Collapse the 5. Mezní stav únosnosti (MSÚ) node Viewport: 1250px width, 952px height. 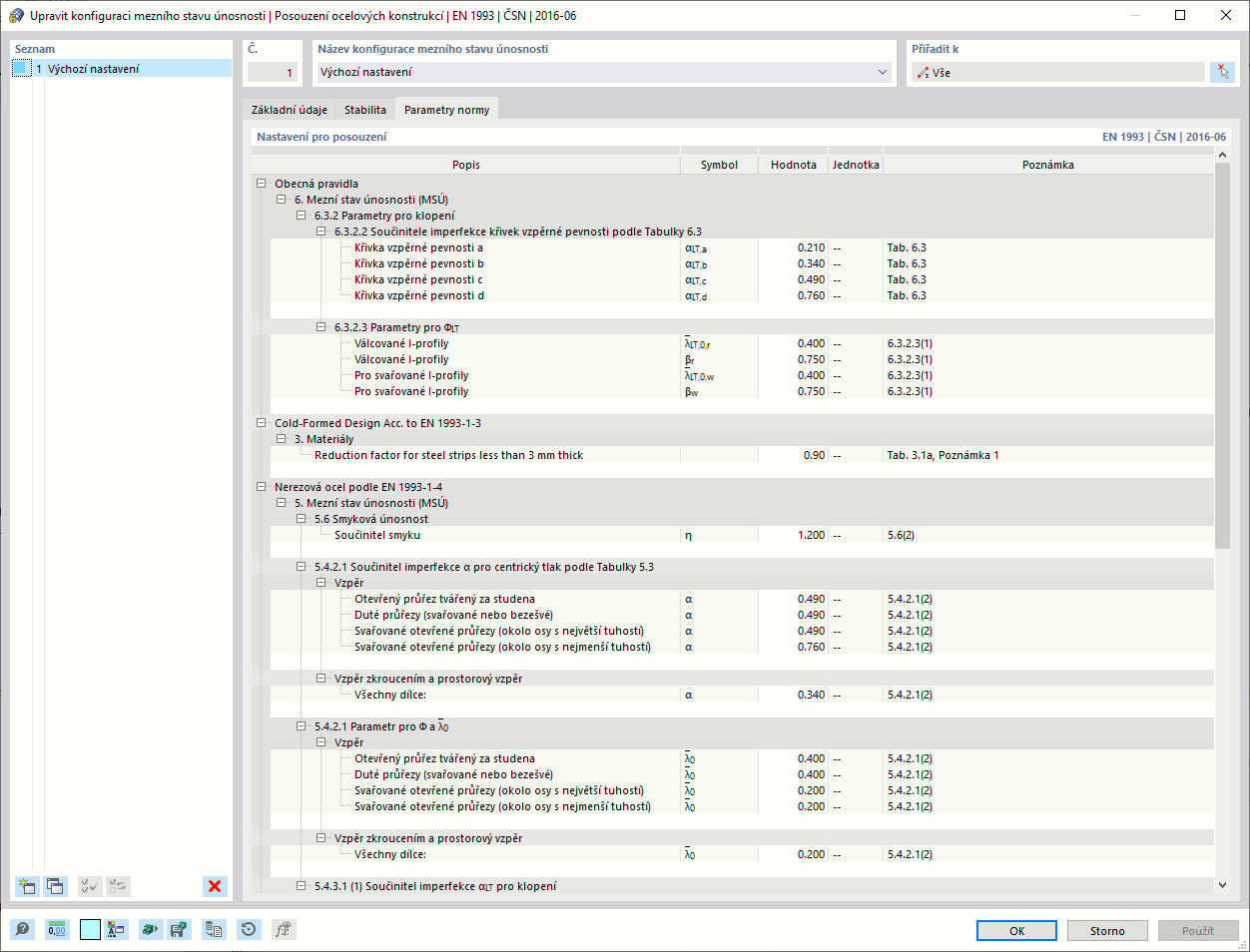(282, 503)
